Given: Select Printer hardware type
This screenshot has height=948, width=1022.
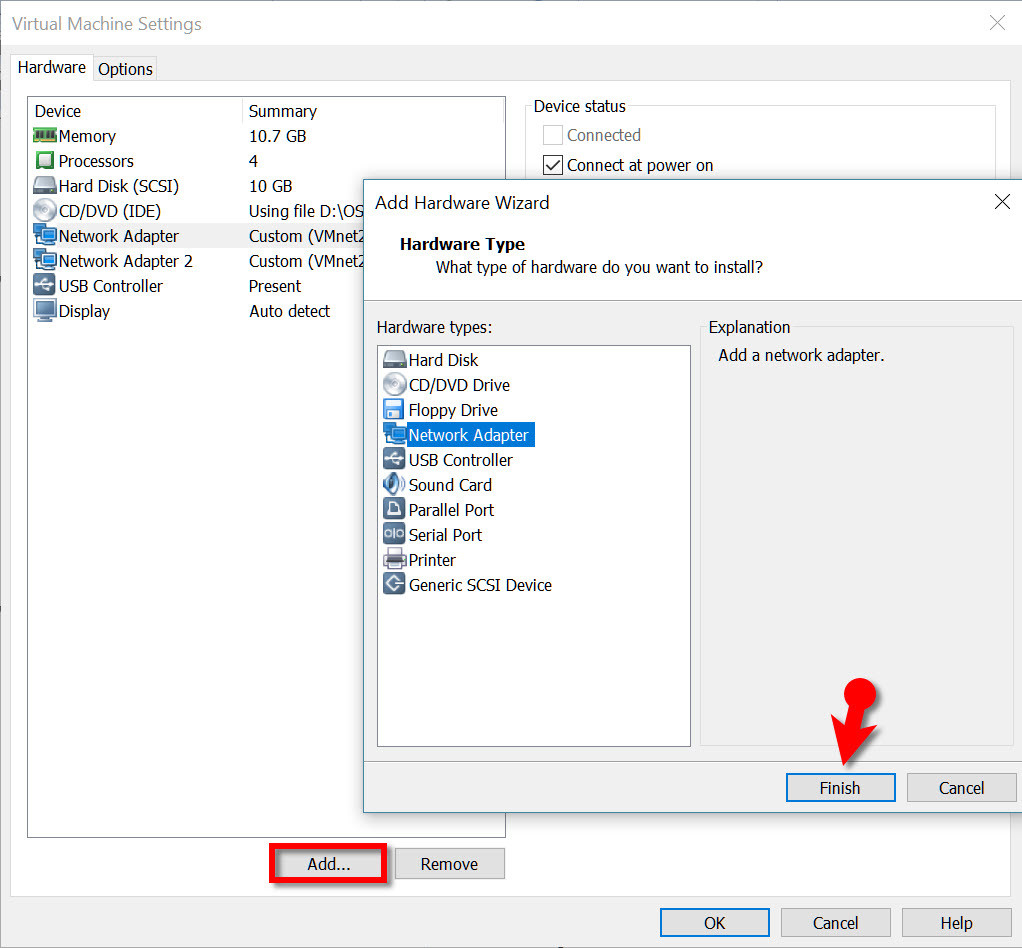Looking at the screenshot, I should point(431,559).
